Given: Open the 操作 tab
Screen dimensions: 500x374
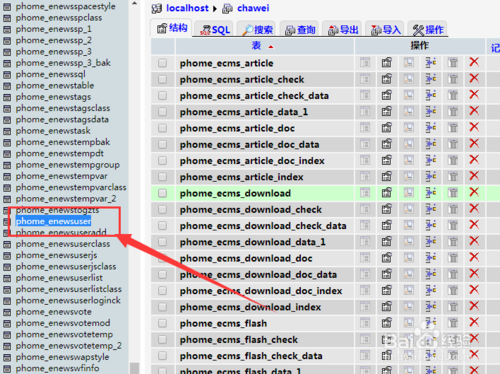Looking at the screenshot, I should pyautogui.click(x=428, y=29).
